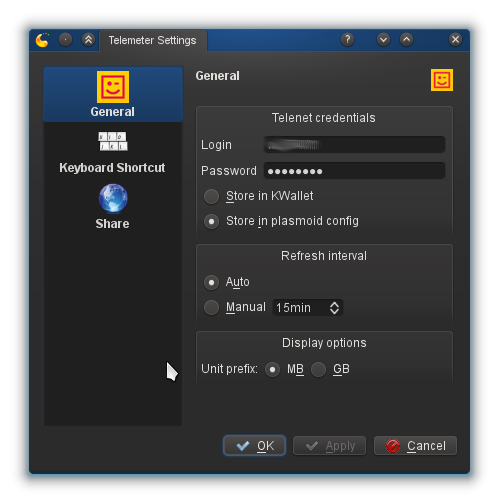
Task: Click the Password input field
Action: coord(354,171)
